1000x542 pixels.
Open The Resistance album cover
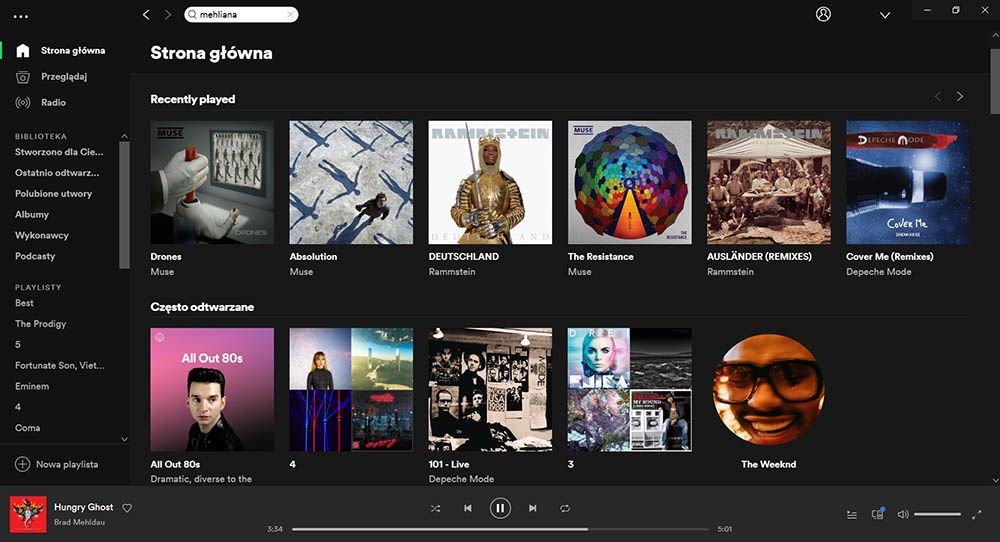(x=629, y=182)
